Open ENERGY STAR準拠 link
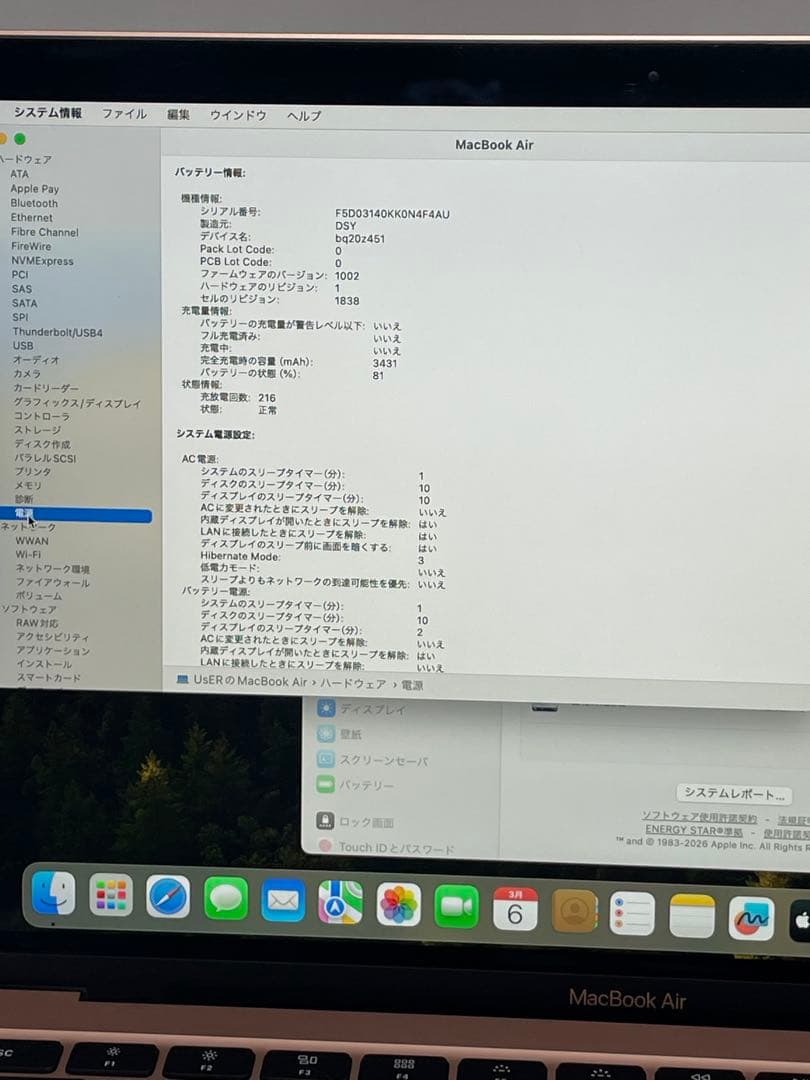The width and height of the screenshot is (810, 1080). coord(694,830)
